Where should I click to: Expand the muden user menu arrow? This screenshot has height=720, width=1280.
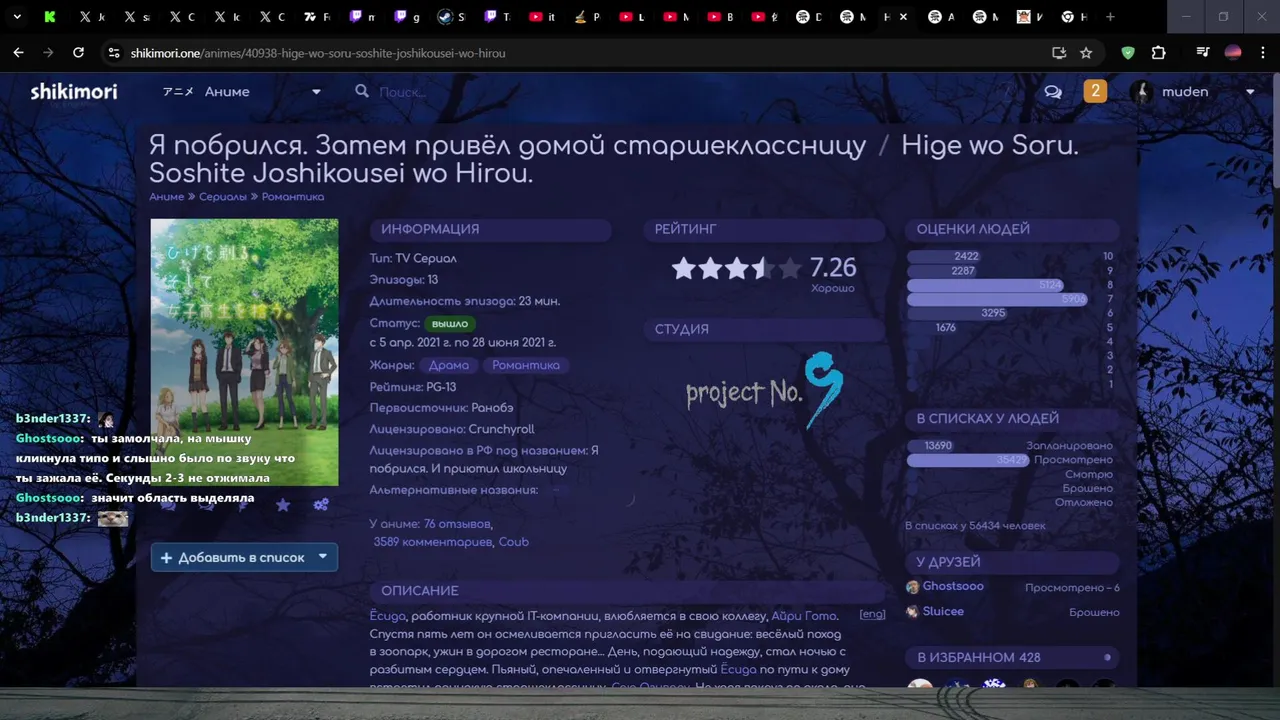(1250, 92)
